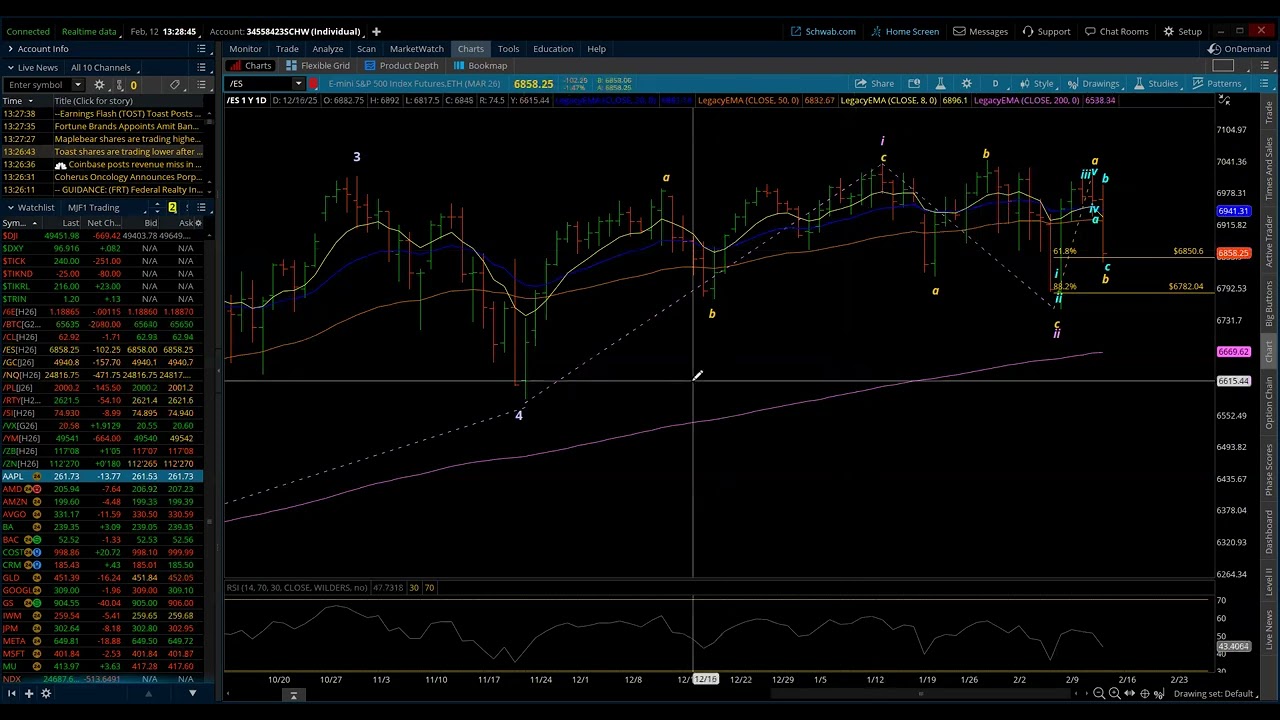
Task: Add a new account tab with plus
Action: pyautogui.click(x=376, y=31)
